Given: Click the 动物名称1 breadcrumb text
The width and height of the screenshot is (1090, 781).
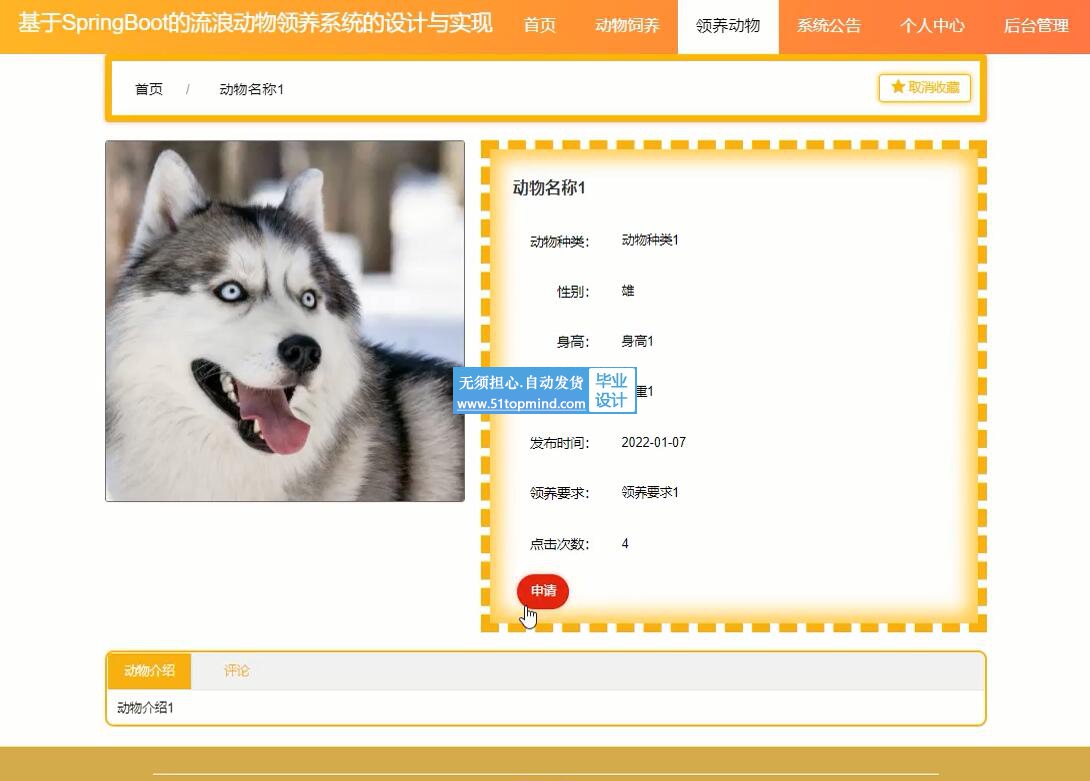Looking at the screenshot, I should [252, 89].
